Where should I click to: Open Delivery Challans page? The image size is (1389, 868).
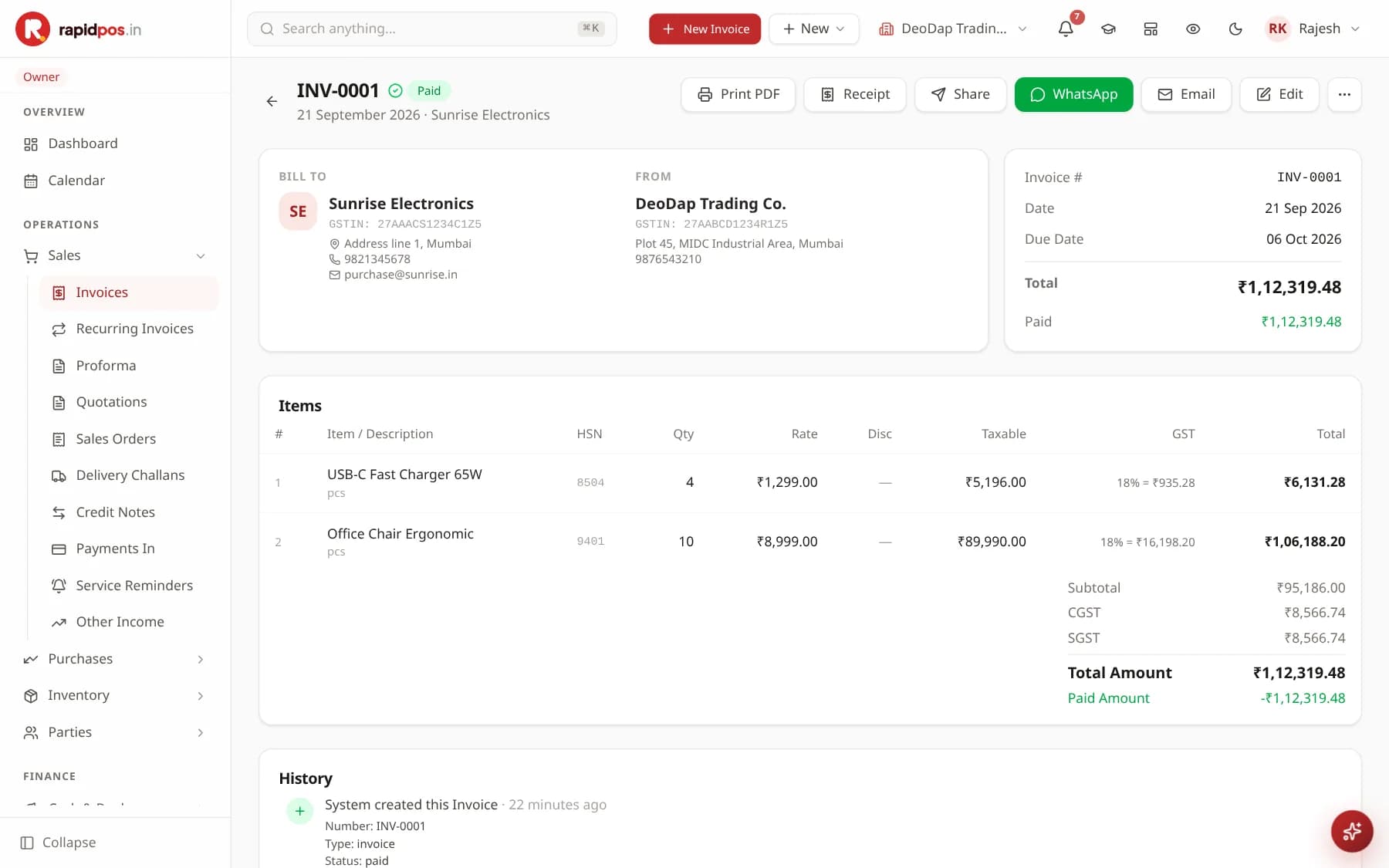pos(129,475)
